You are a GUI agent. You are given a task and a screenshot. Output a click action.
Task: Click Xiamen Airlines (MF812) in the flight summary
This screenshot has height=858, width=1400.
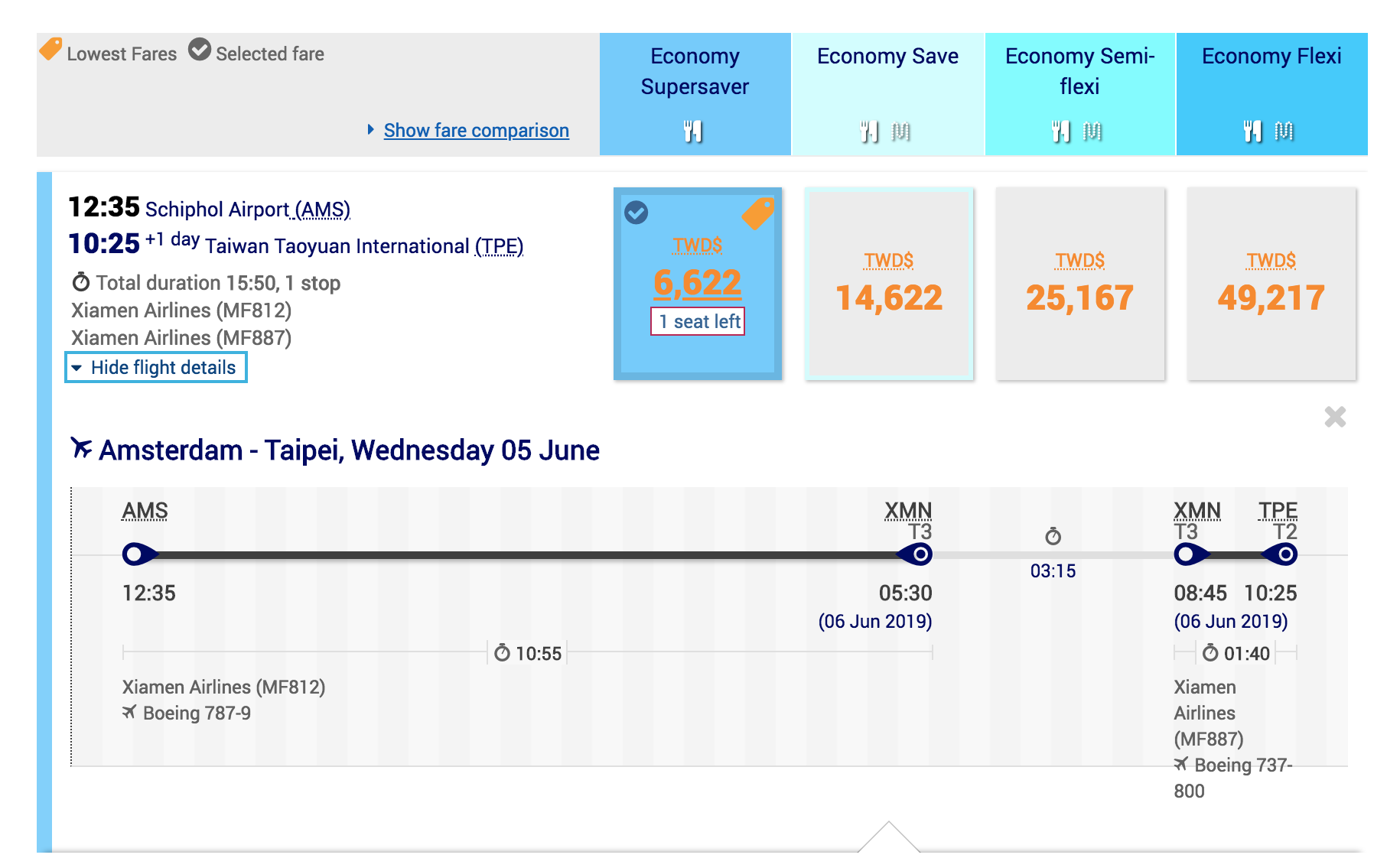tap(181, 310)
